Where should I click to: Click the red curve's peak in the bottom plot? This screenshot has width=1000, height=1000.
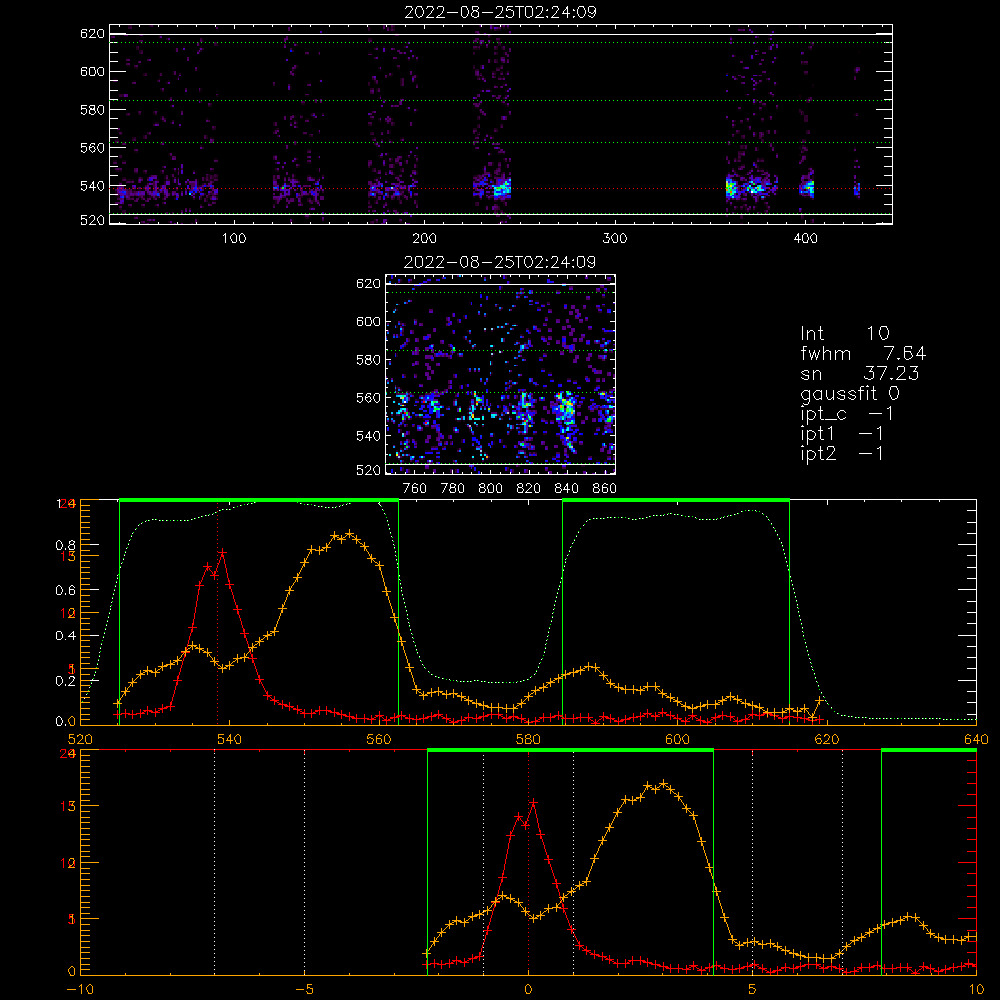point(533,803)
